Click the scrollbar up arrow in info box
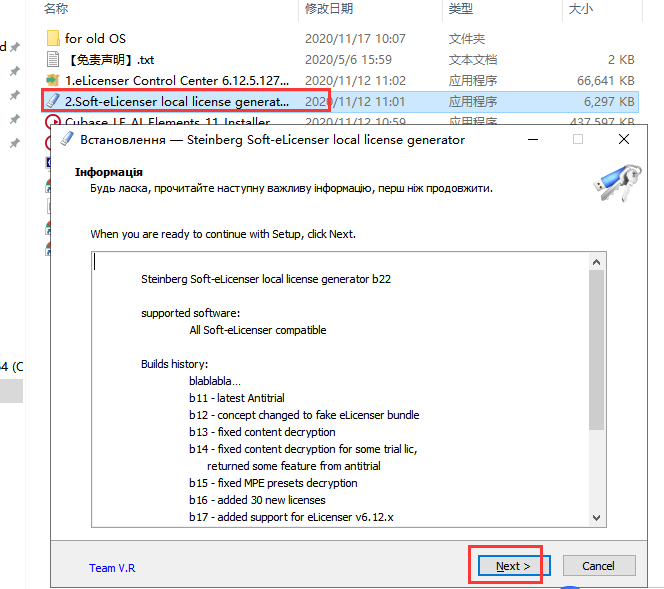The image size is (664, 589). 596,259
